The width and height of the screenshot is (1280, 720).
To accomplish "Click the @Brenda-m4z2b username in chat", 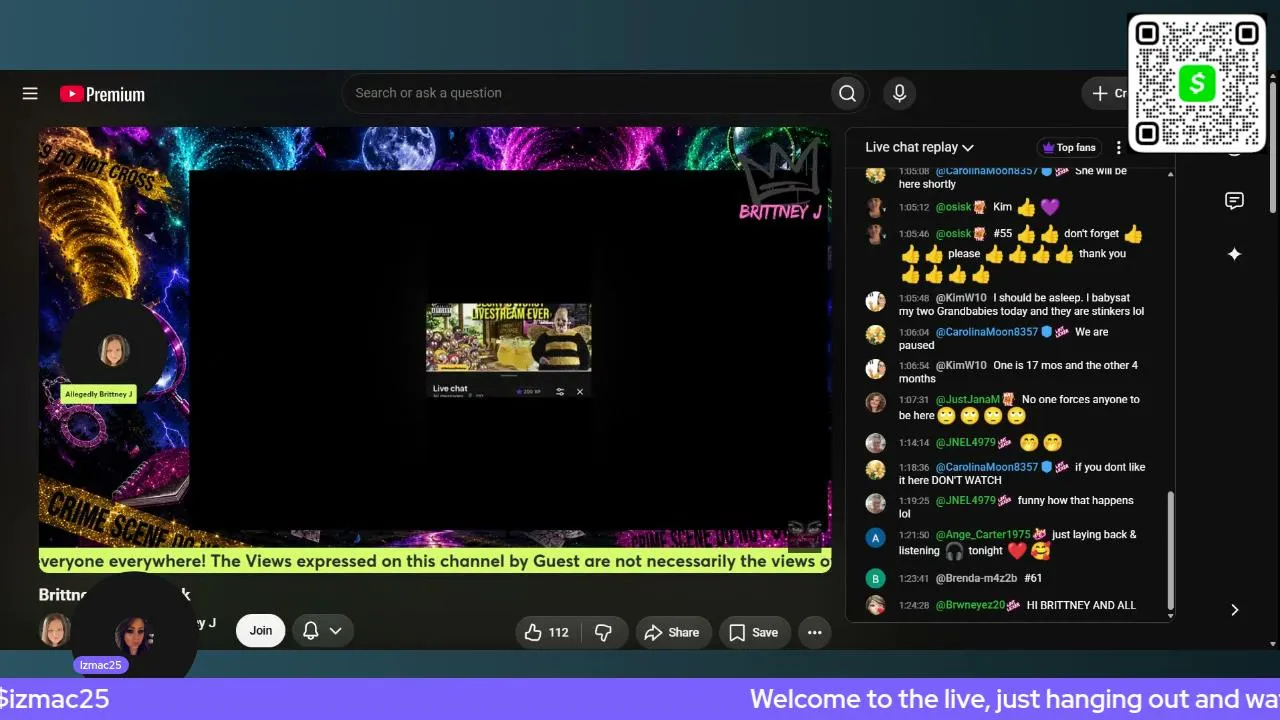I will click(976, 578).
